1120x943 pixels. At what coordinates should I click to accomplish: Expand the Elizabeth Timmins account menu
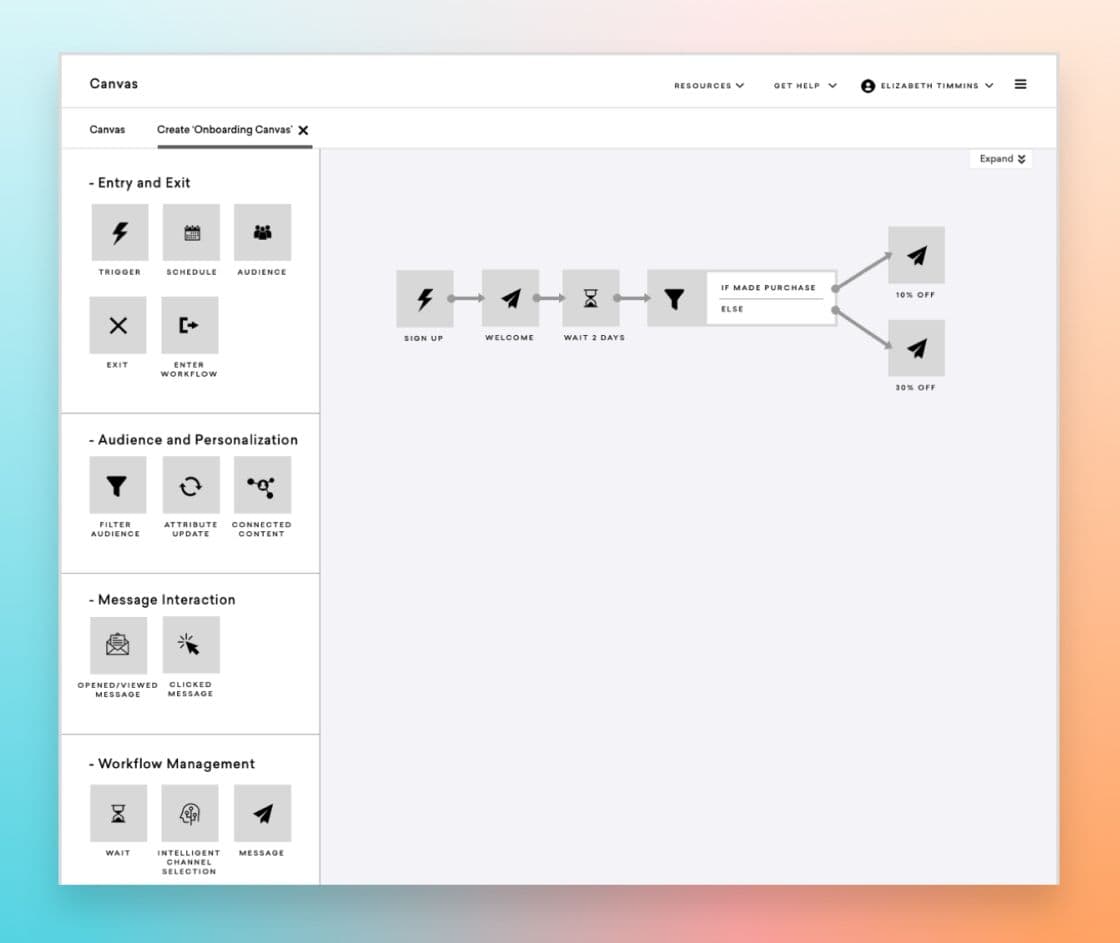point(927,86)
